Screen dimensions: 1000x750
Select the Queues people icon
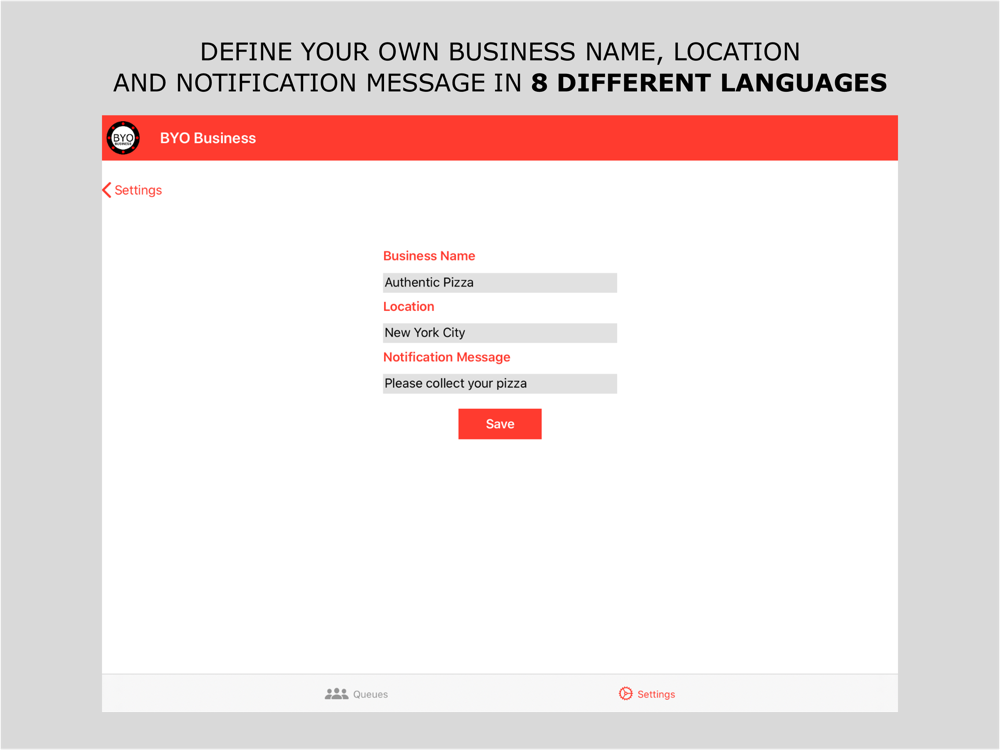pos(336,694)
